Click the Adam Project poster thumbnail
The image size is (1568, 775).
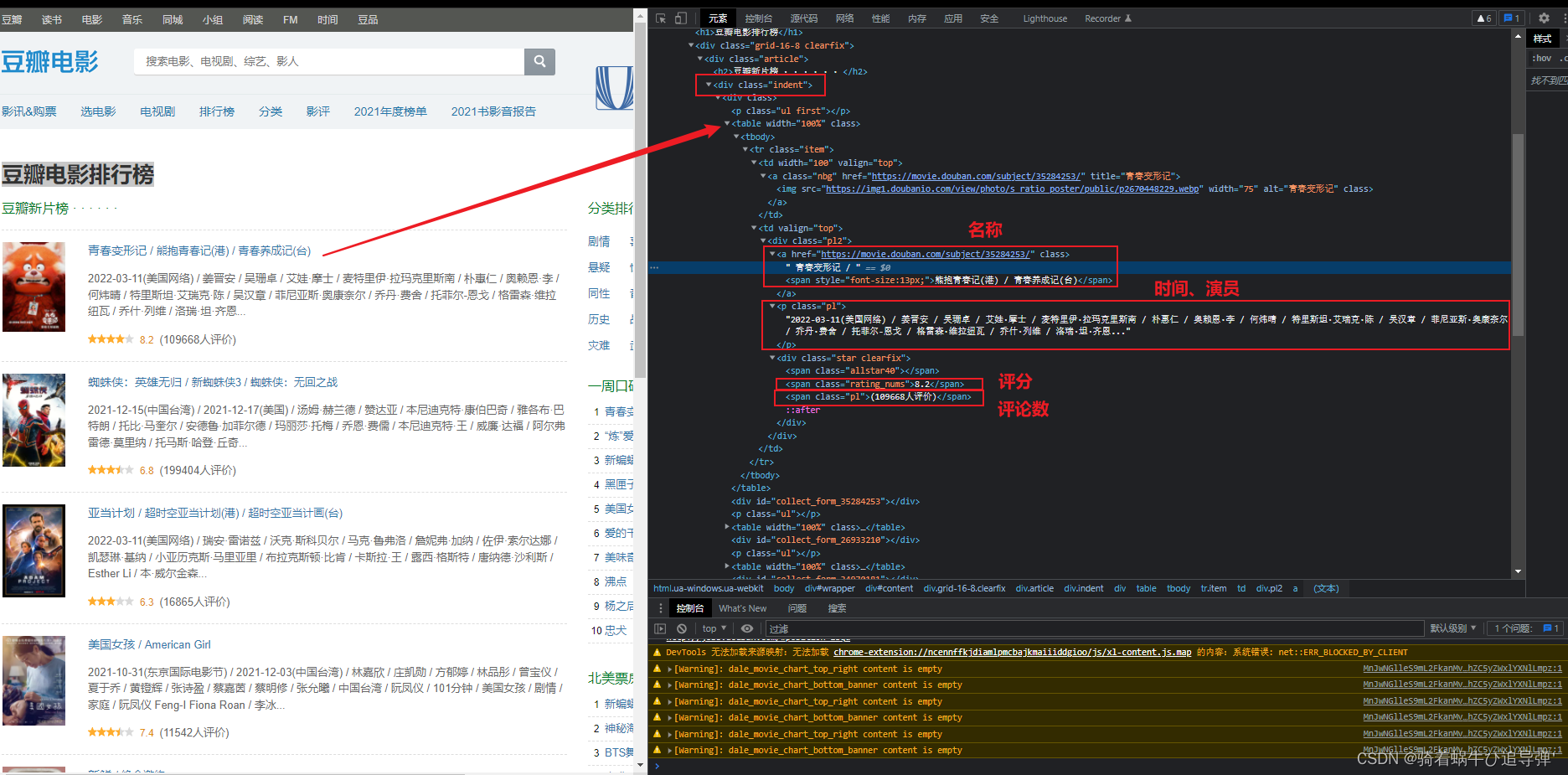[x=34, y=550]
